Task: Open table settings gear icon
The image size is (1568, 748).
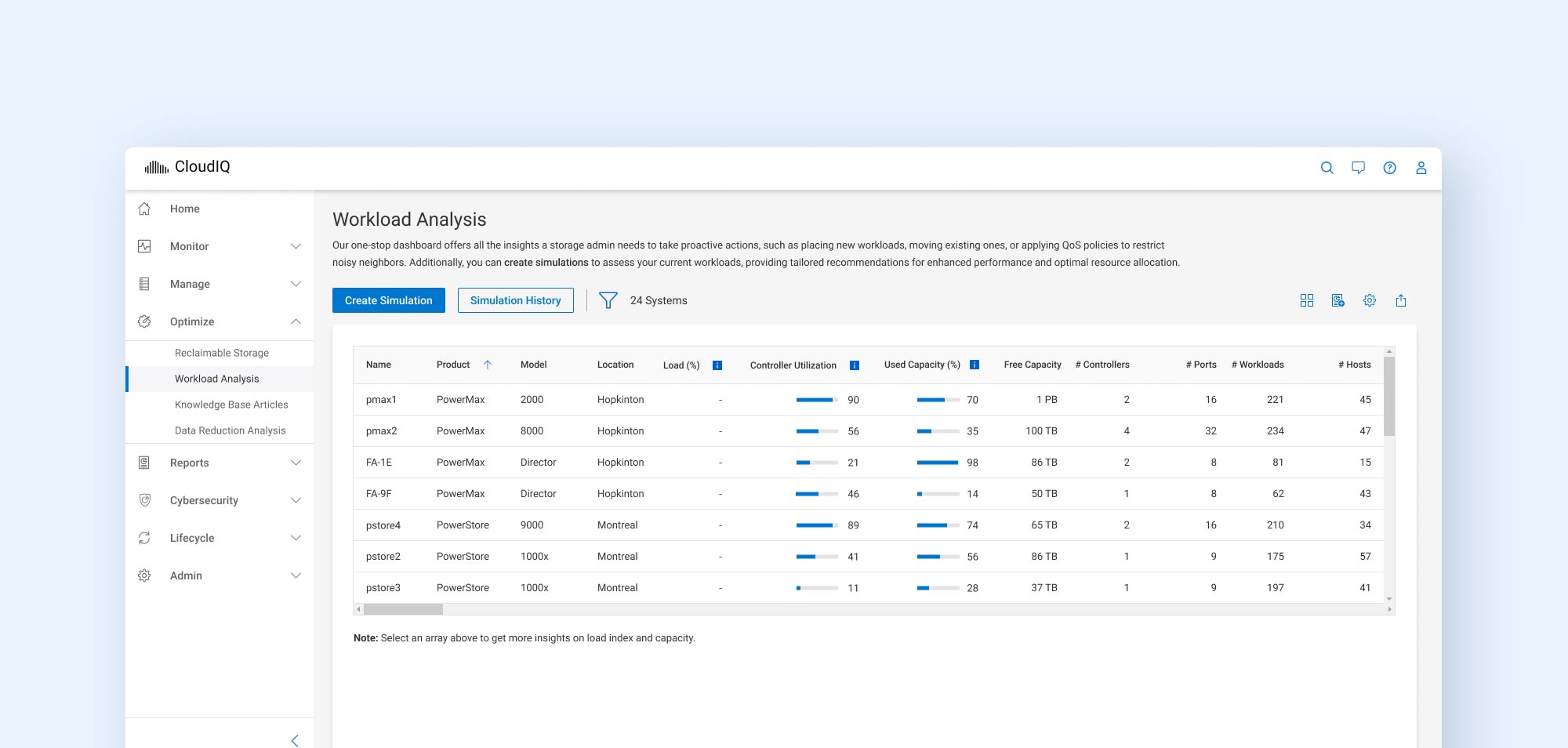Action: (x=1369, y=300)
